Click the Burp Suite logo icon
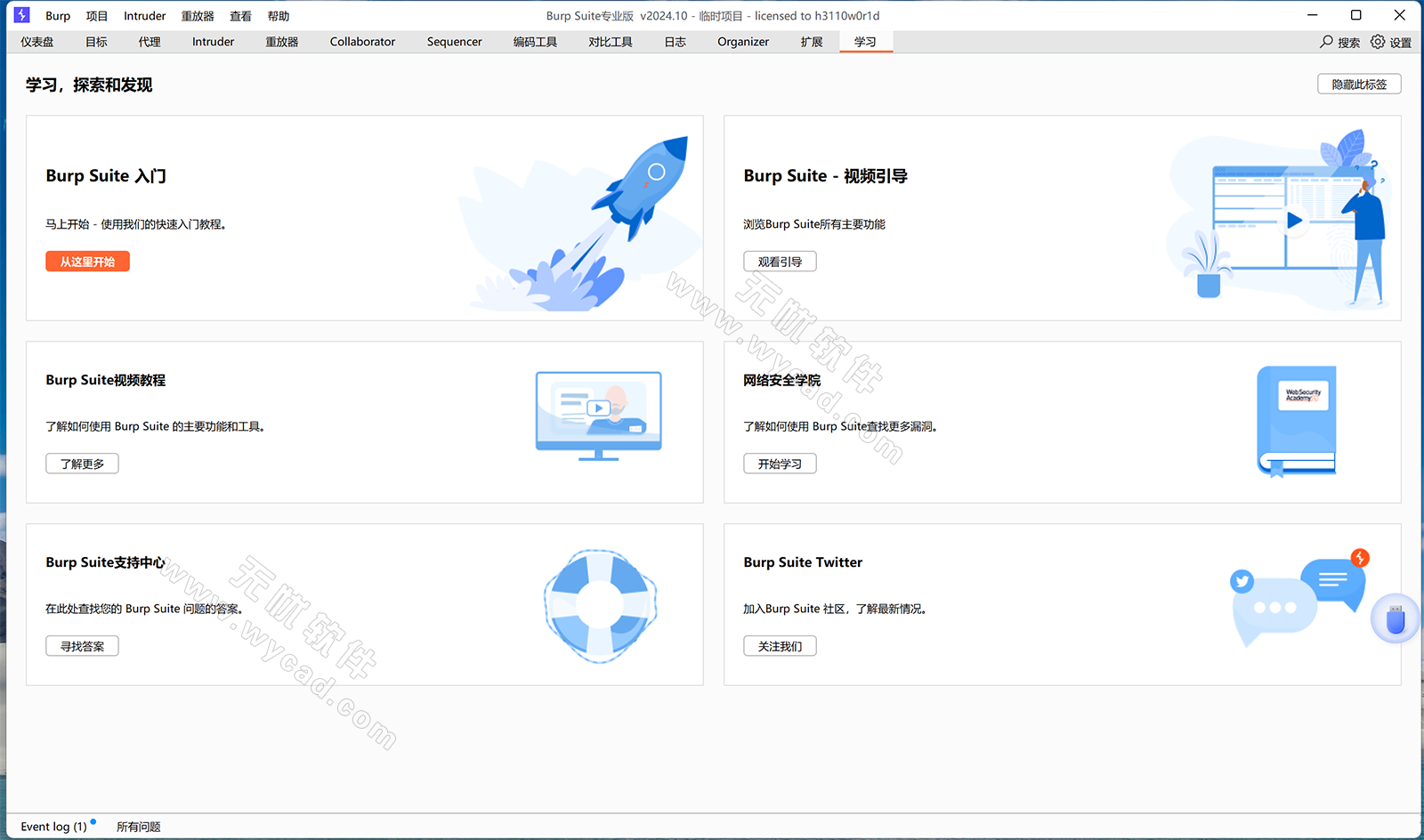The height and width of the screenshot is (840, 1424). pos(22,15)
